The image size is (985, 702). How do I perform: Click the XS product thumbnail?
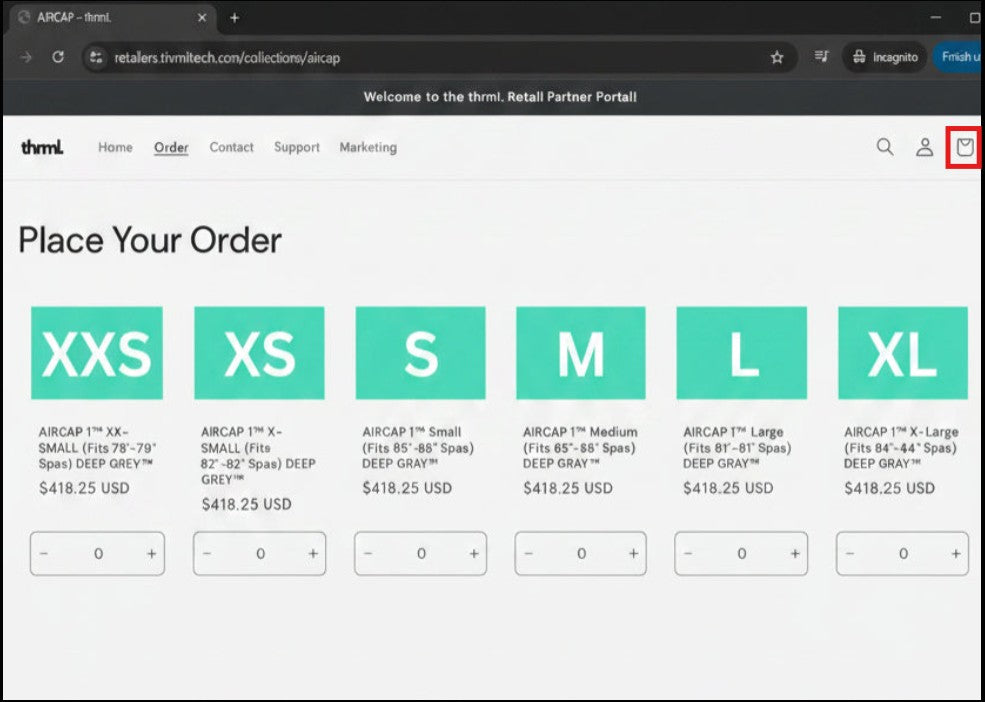pyautogui.click(x=259, y=353)
